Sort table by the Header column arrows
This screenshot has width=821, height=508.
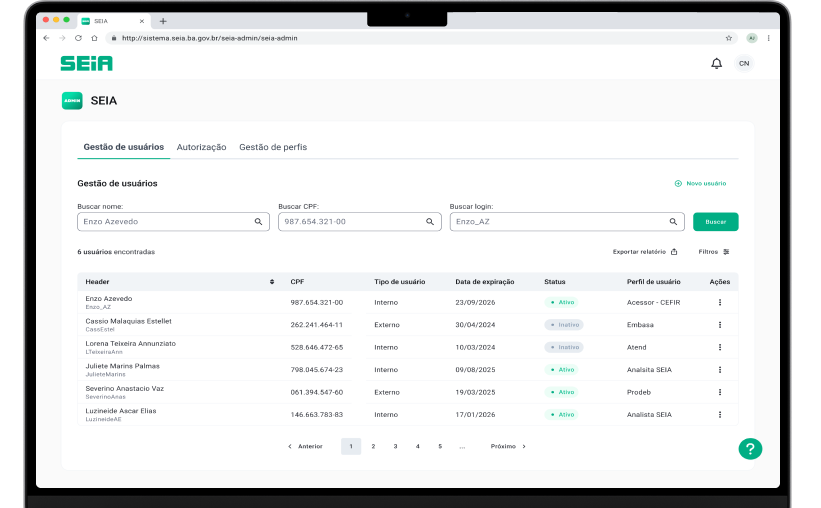[272, 282]
